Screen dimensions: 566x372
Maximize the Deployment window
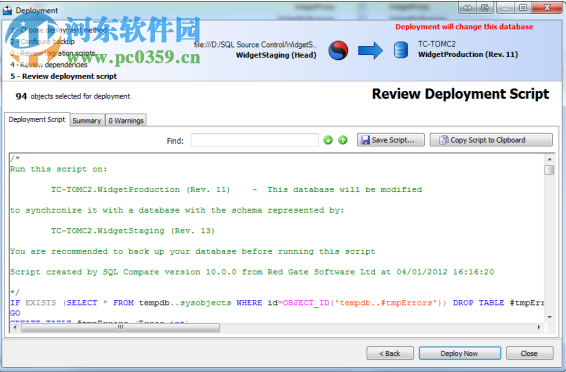point(523,8)
